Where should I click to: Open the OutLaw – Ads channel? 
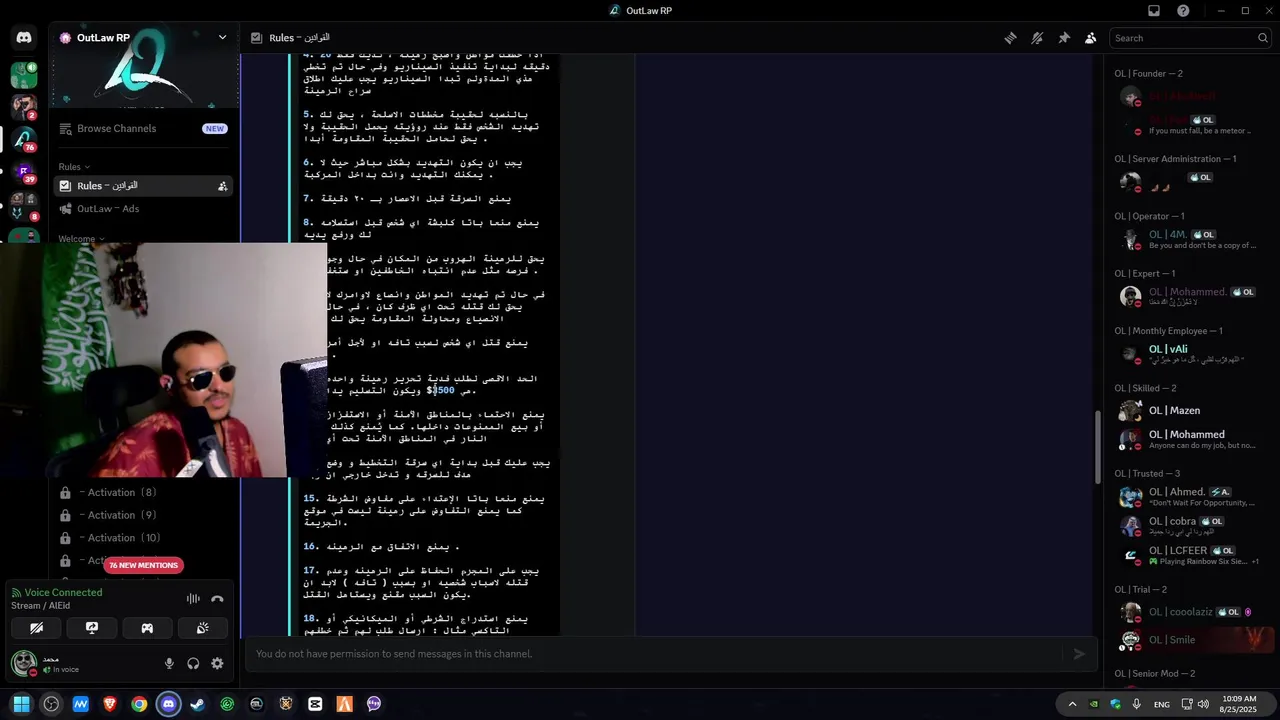[x=144, y=209]
